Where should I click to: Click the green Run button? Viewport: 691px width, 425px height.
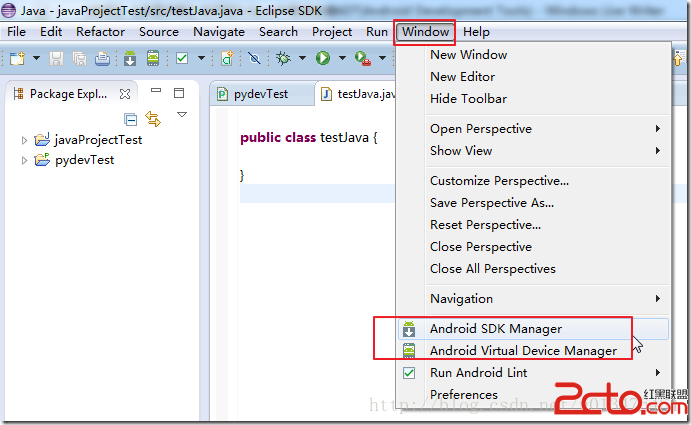tap(323, 58)
